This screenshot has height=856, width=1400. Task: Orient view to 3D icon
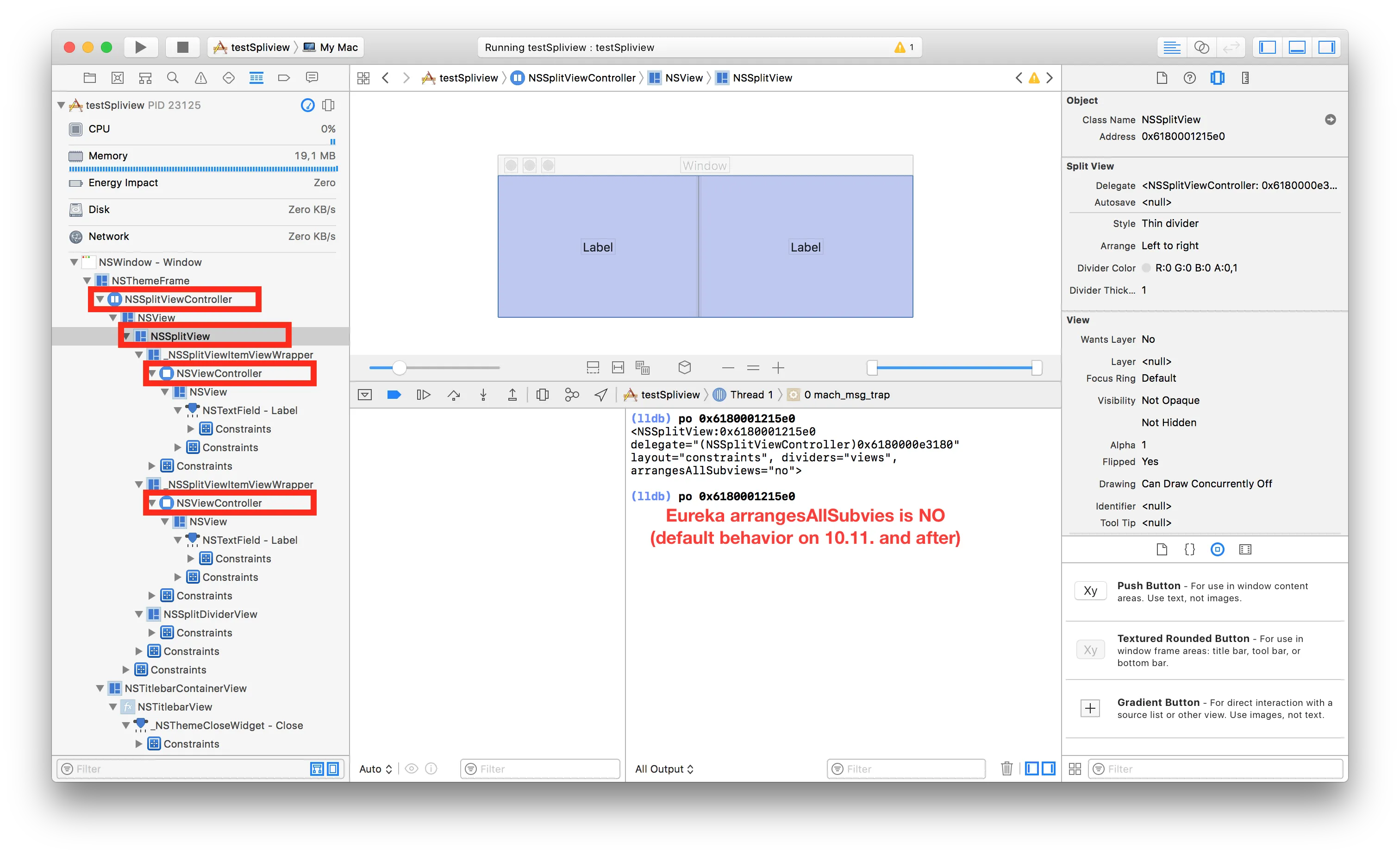[684, 368]
